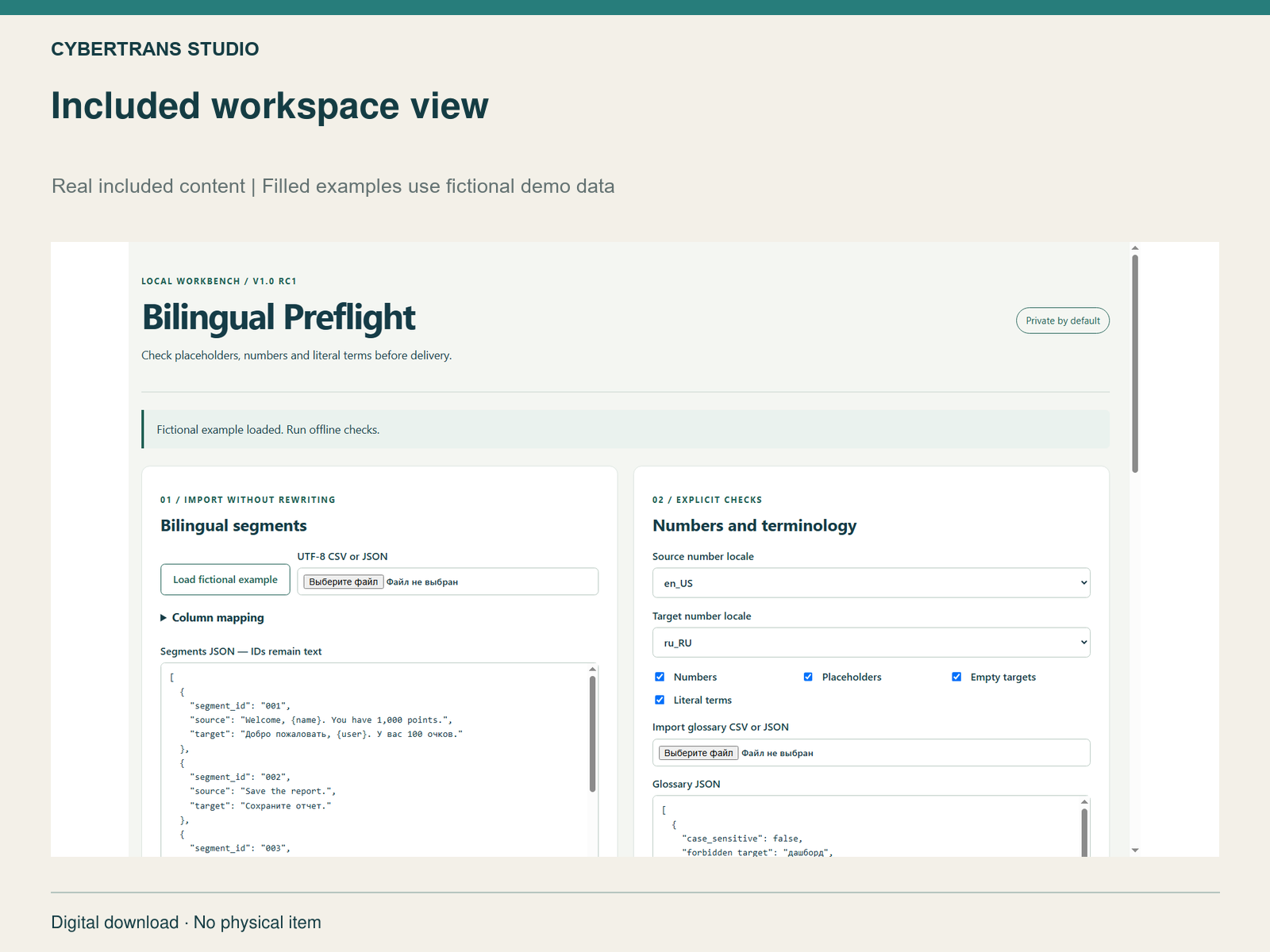
Task: Toggle the Literal terms checkbox
Action: (660, 700)
